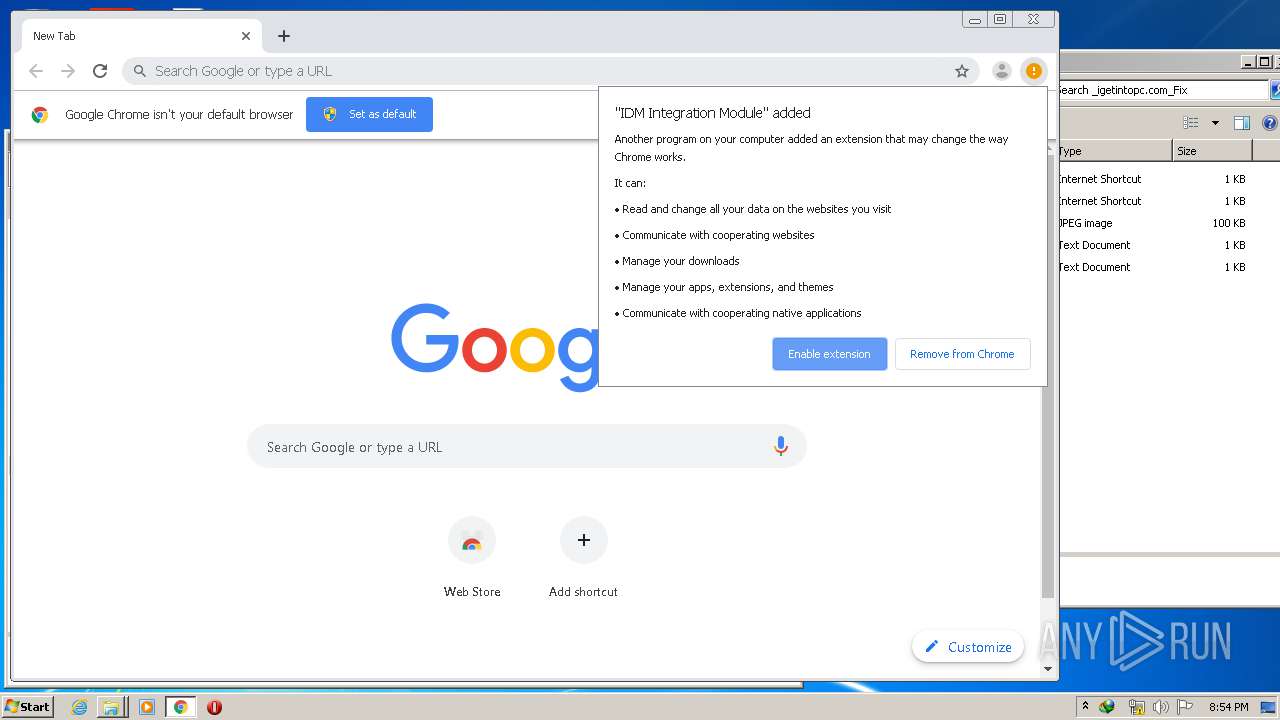This screenshot has width=1280, height=720.
Task: Expand Explorer view options dropdown arrow
Action: 1215,123
